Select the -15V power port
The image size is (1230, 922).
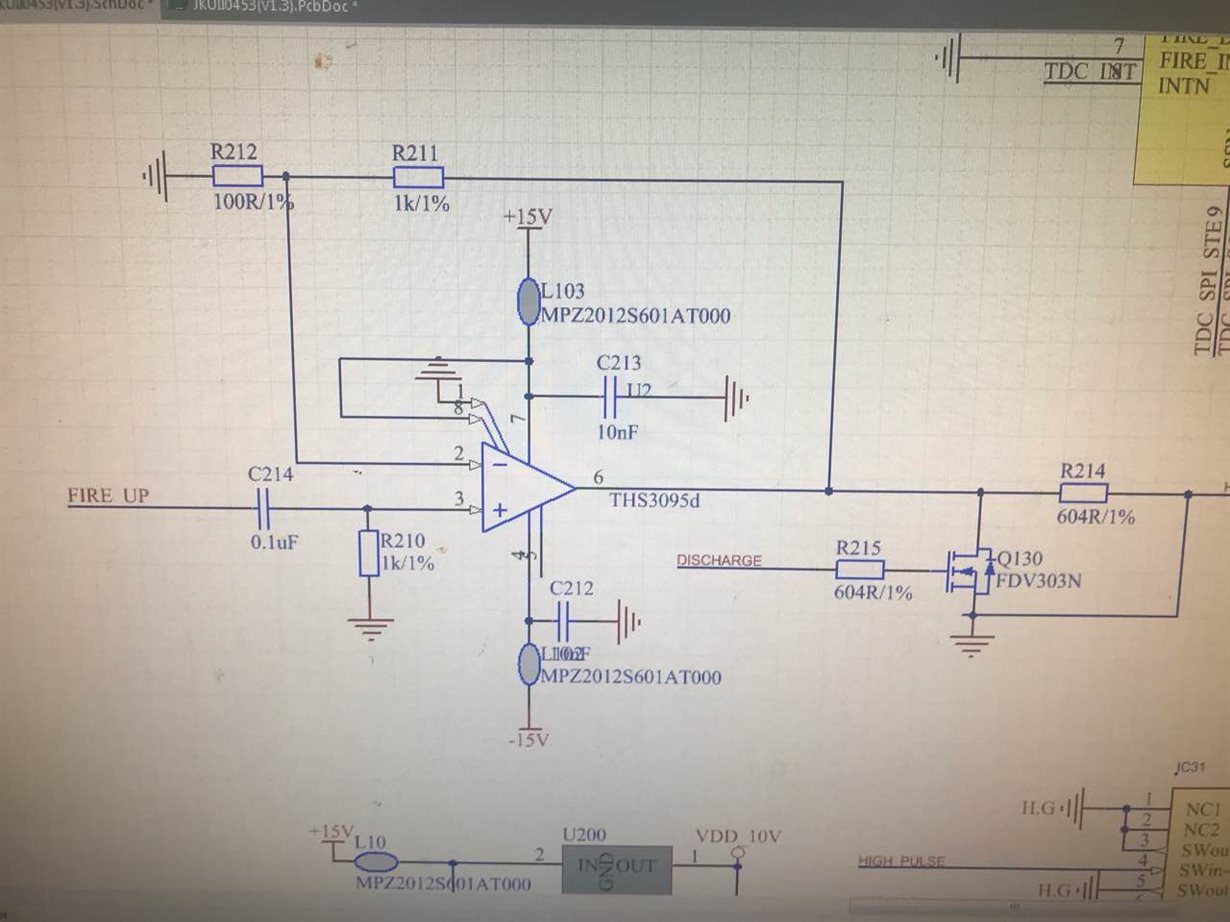(x=528, y=736)
